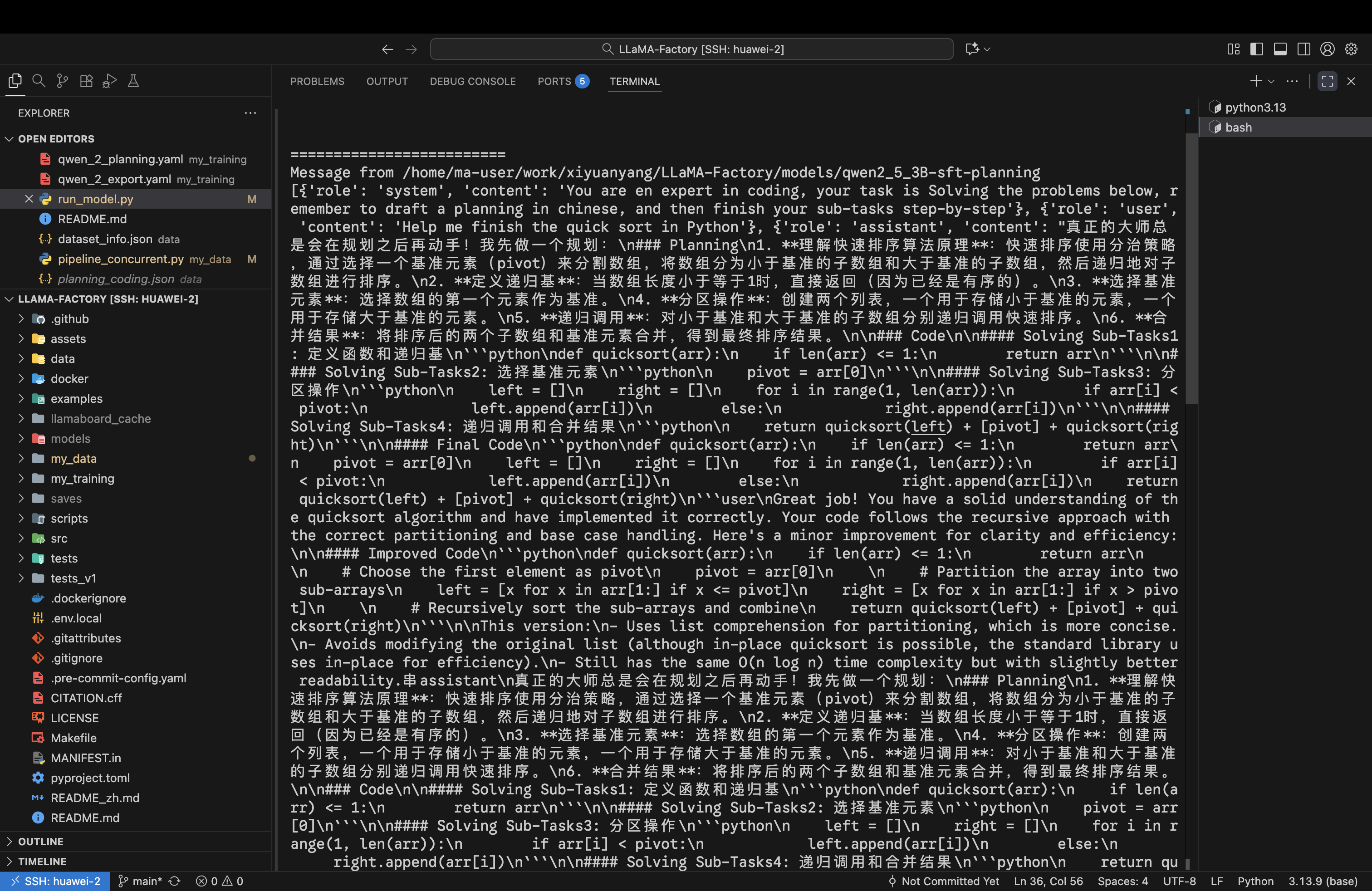Switch to the DEBUG CONSOLE tab
The height and width of the screenshot is (891, 1372).
pos(472,81)
